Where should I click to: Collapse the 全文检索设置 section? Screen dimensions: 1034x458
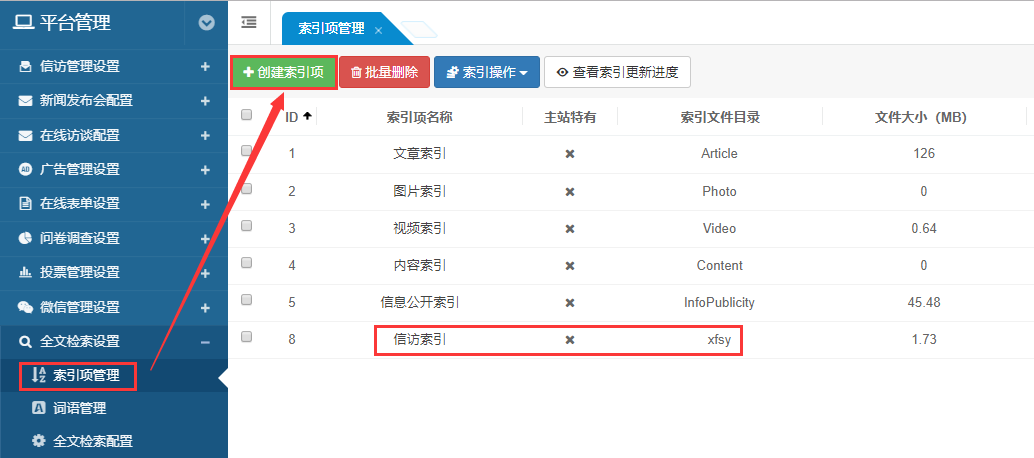[205, 342]
